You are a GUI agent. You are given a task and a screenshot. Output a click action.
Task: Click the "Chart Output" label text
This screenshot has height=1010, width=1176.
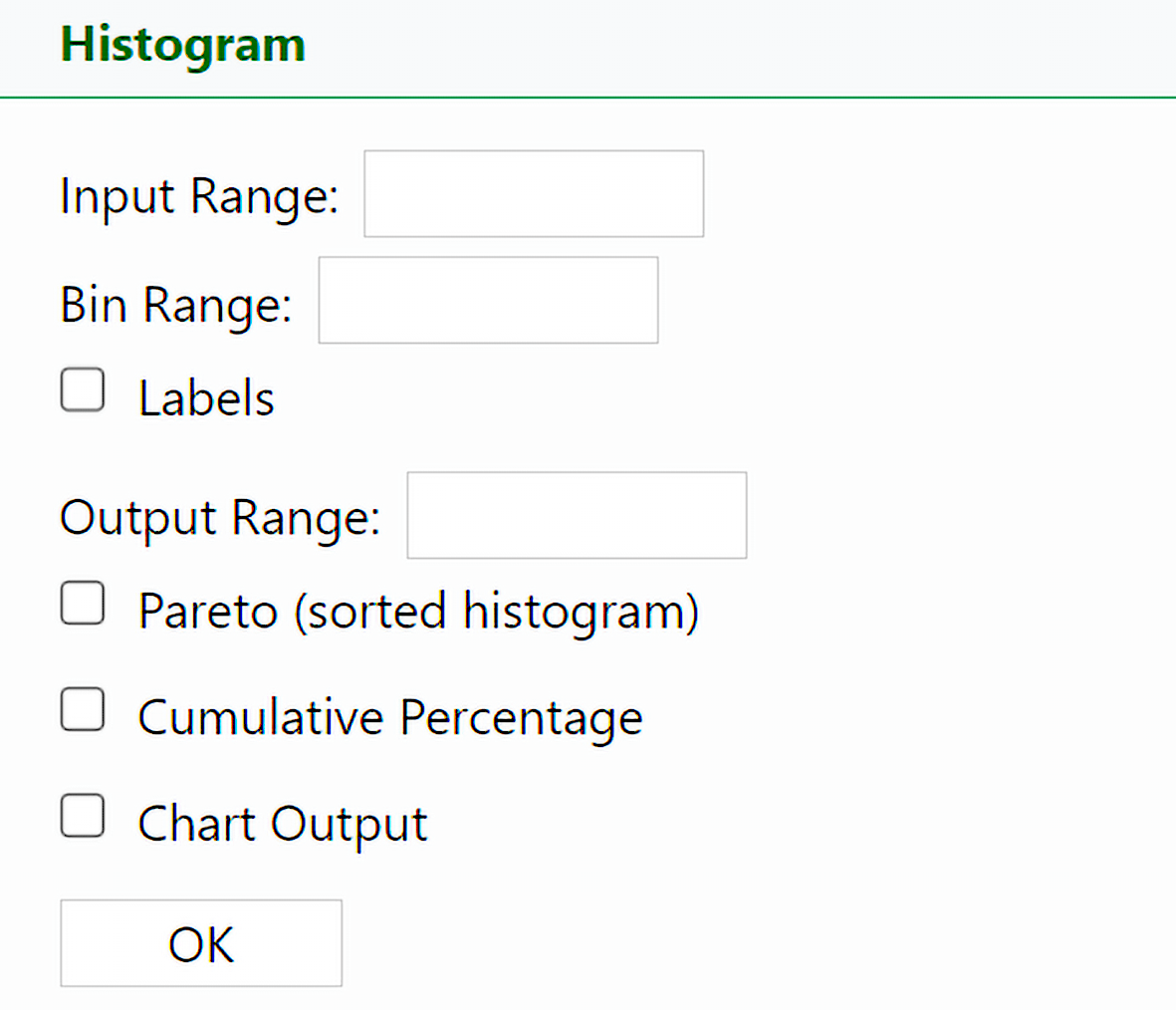tap(283, 825)
